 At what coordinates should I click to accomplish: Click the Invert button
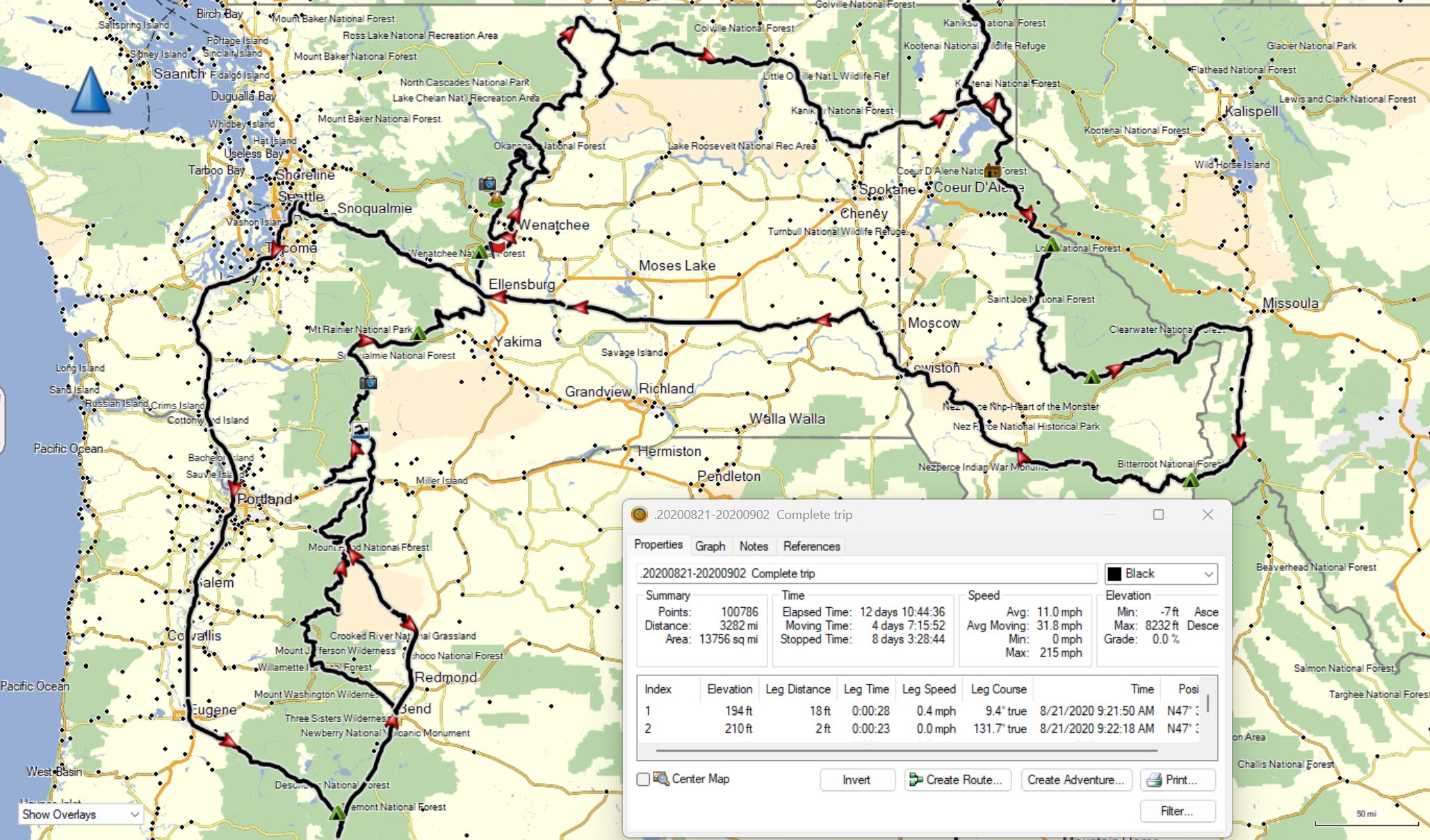856,780
